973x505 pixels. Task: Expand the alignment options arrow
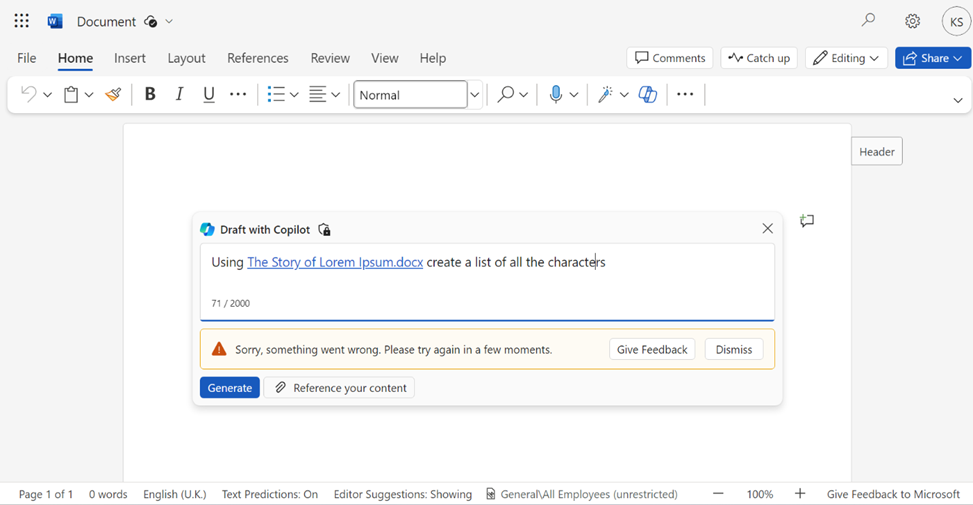click(336, 95)
